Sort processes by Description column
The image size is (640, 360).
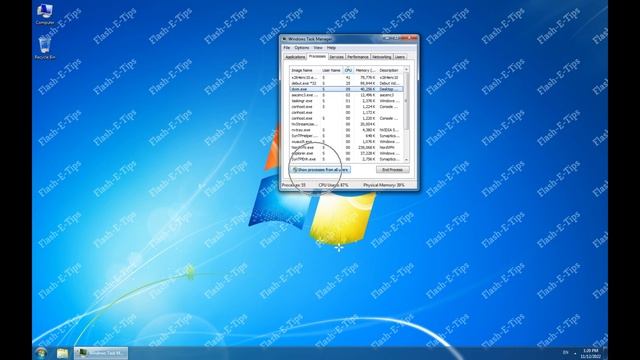coord(390,71)
